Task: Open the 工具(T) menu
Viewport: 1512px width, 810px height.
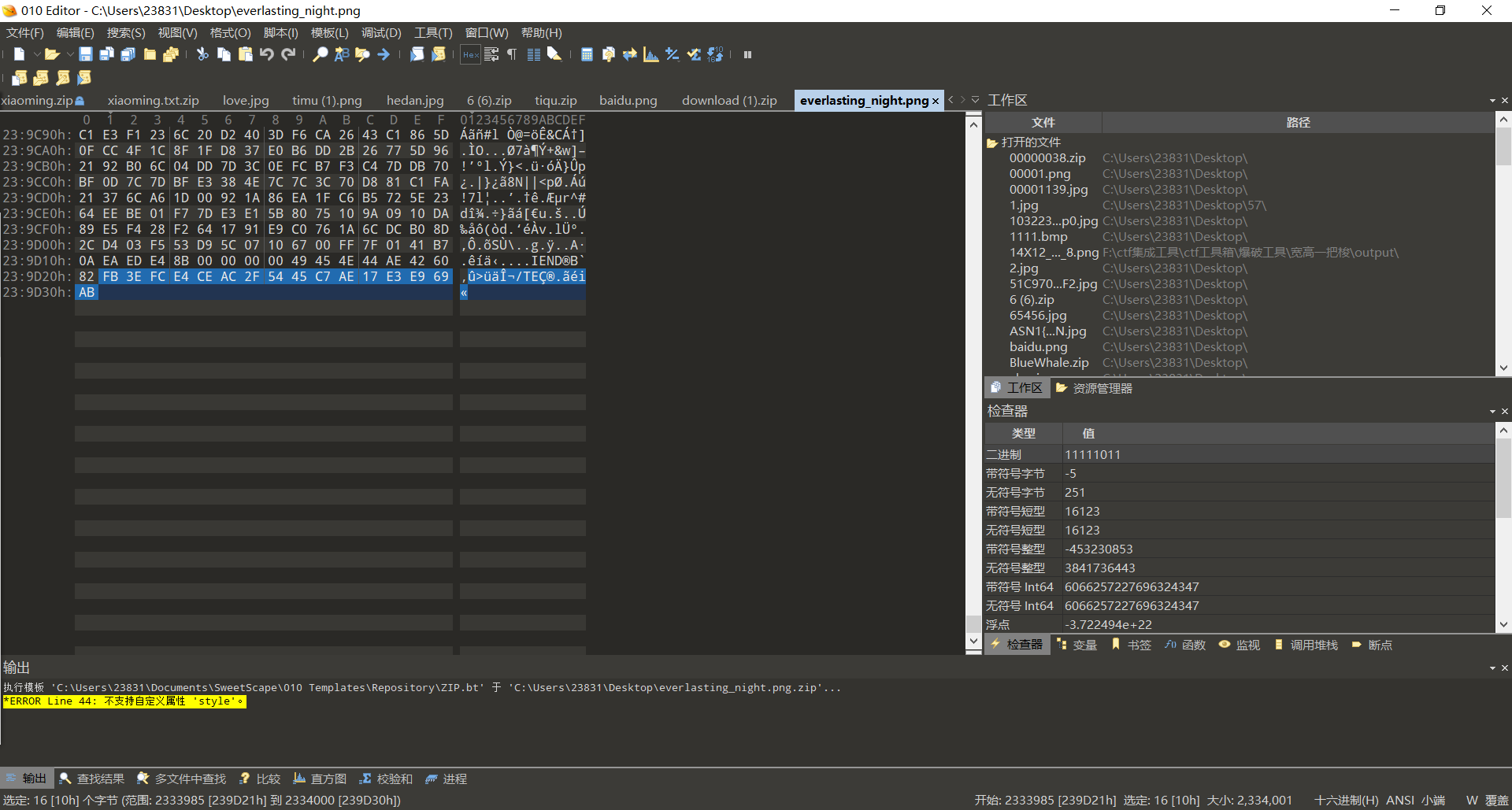Action: 433,33
